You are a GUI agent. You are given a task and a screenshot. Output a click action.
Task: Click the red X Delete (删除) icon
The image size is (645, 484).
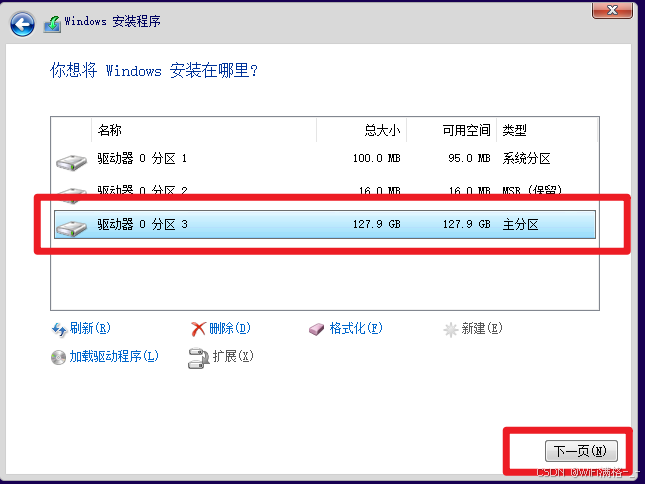[198, 329]
